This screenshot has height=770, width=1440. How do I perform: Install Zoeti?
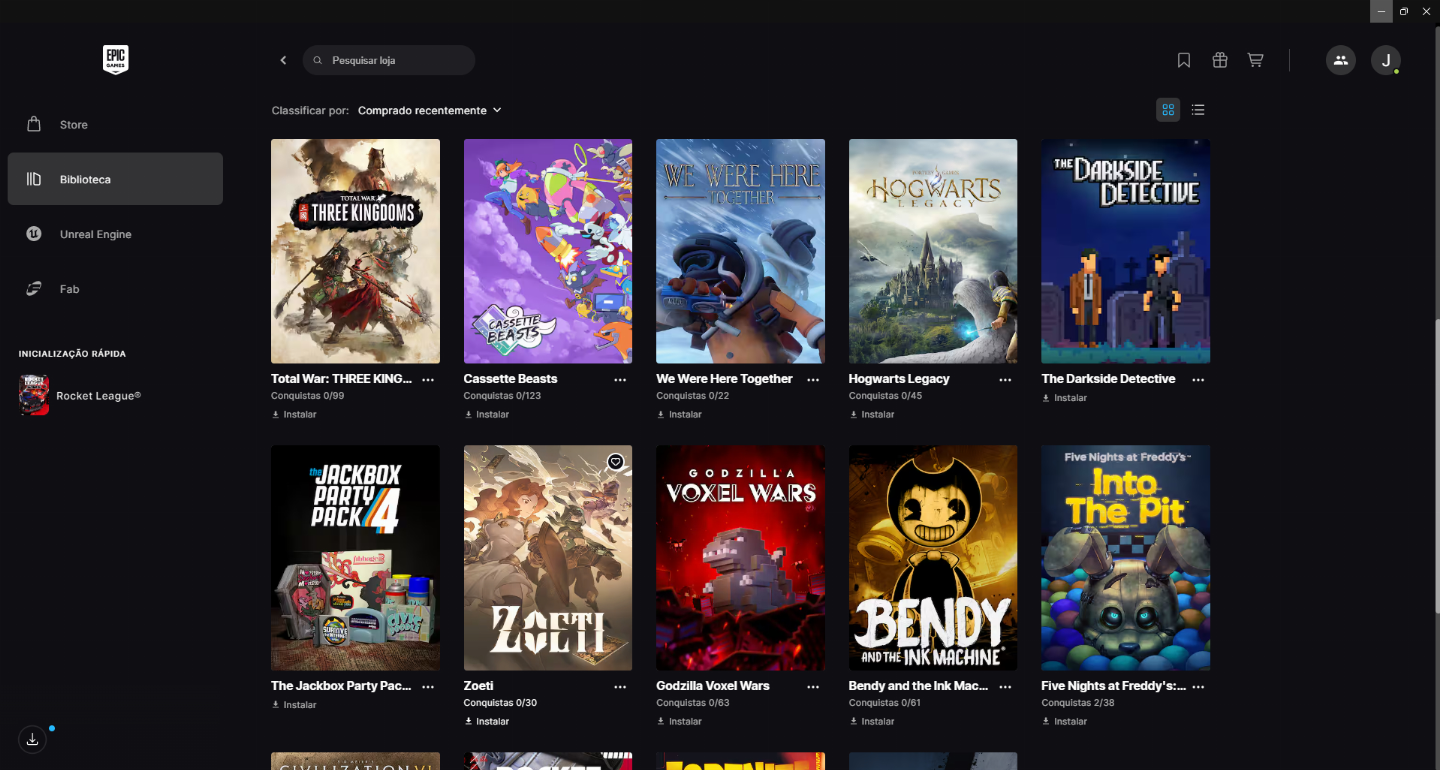(x=487, y=721)
